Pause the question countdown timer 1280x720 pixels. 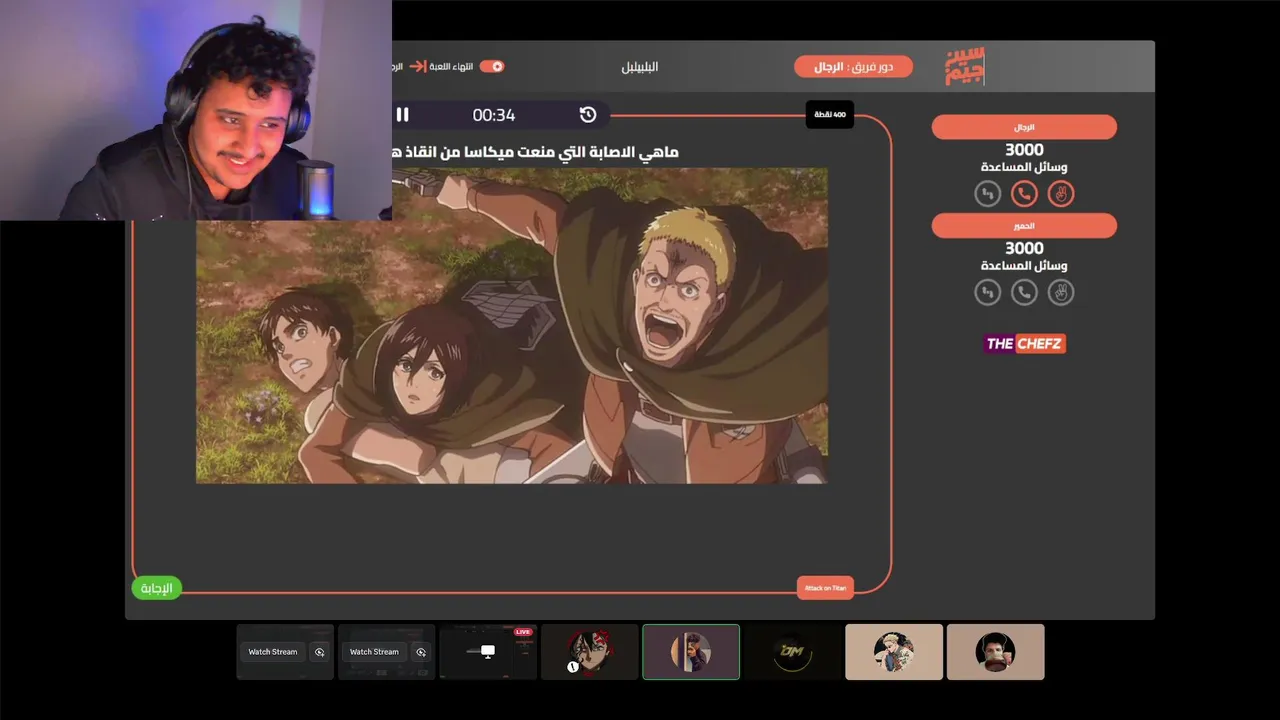tap(403, 115)
